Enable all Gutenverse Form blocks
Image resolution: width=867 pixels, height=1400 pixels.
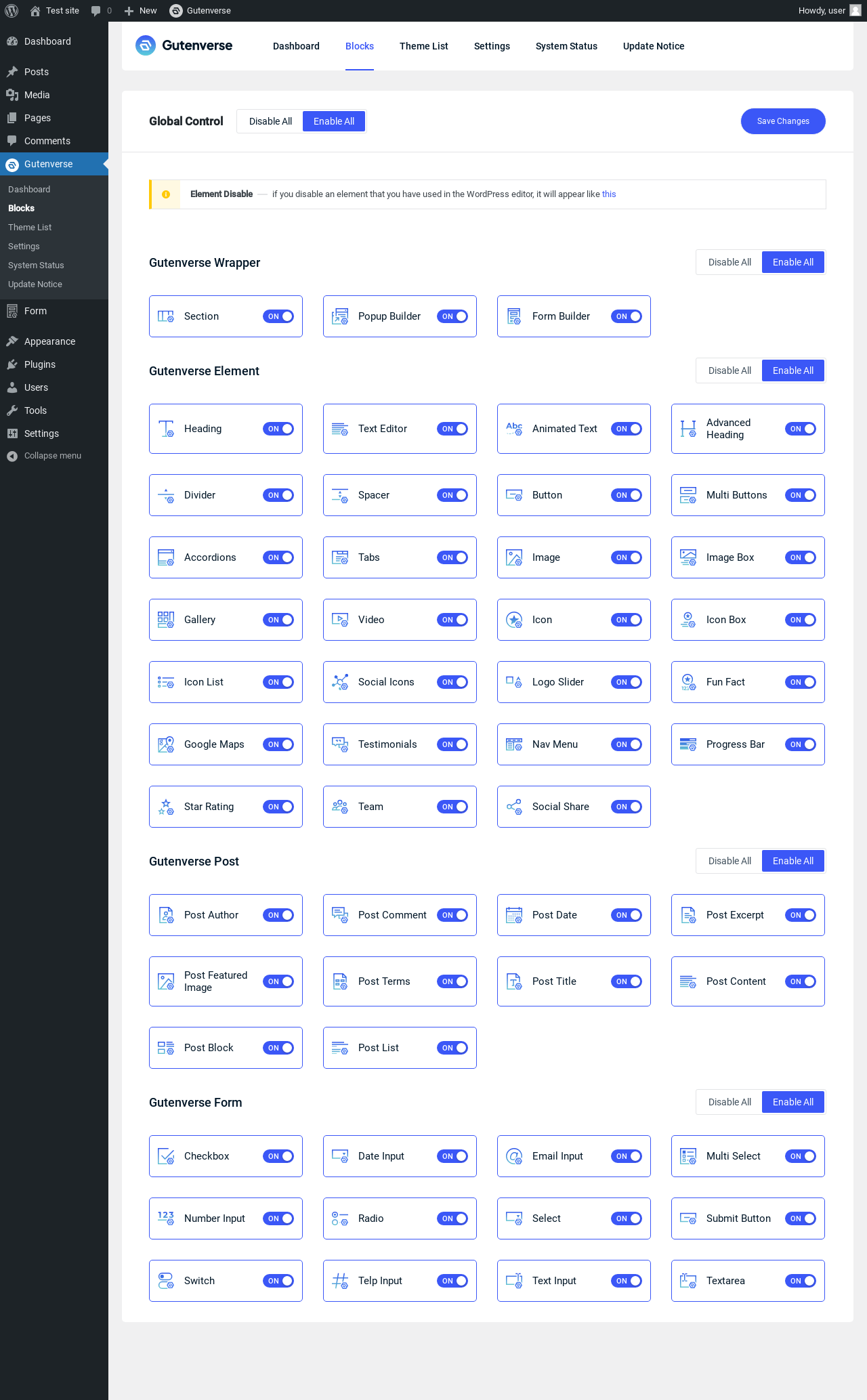point(793,1102)
